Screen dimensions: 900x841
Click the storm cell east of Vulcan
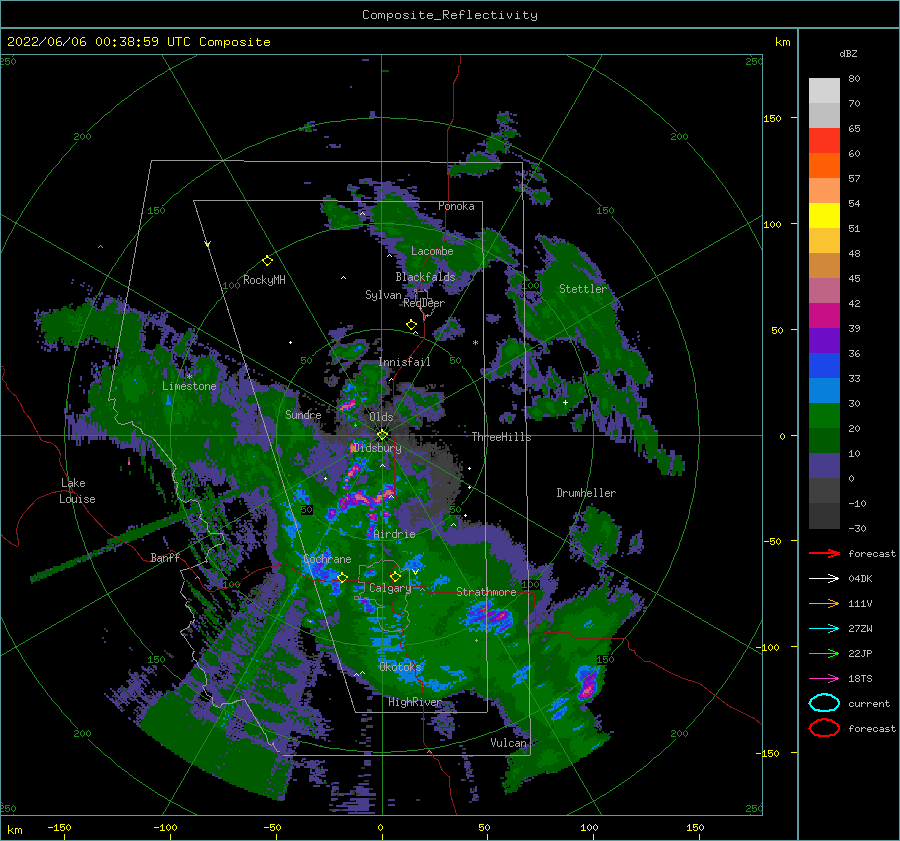(587, 683)
